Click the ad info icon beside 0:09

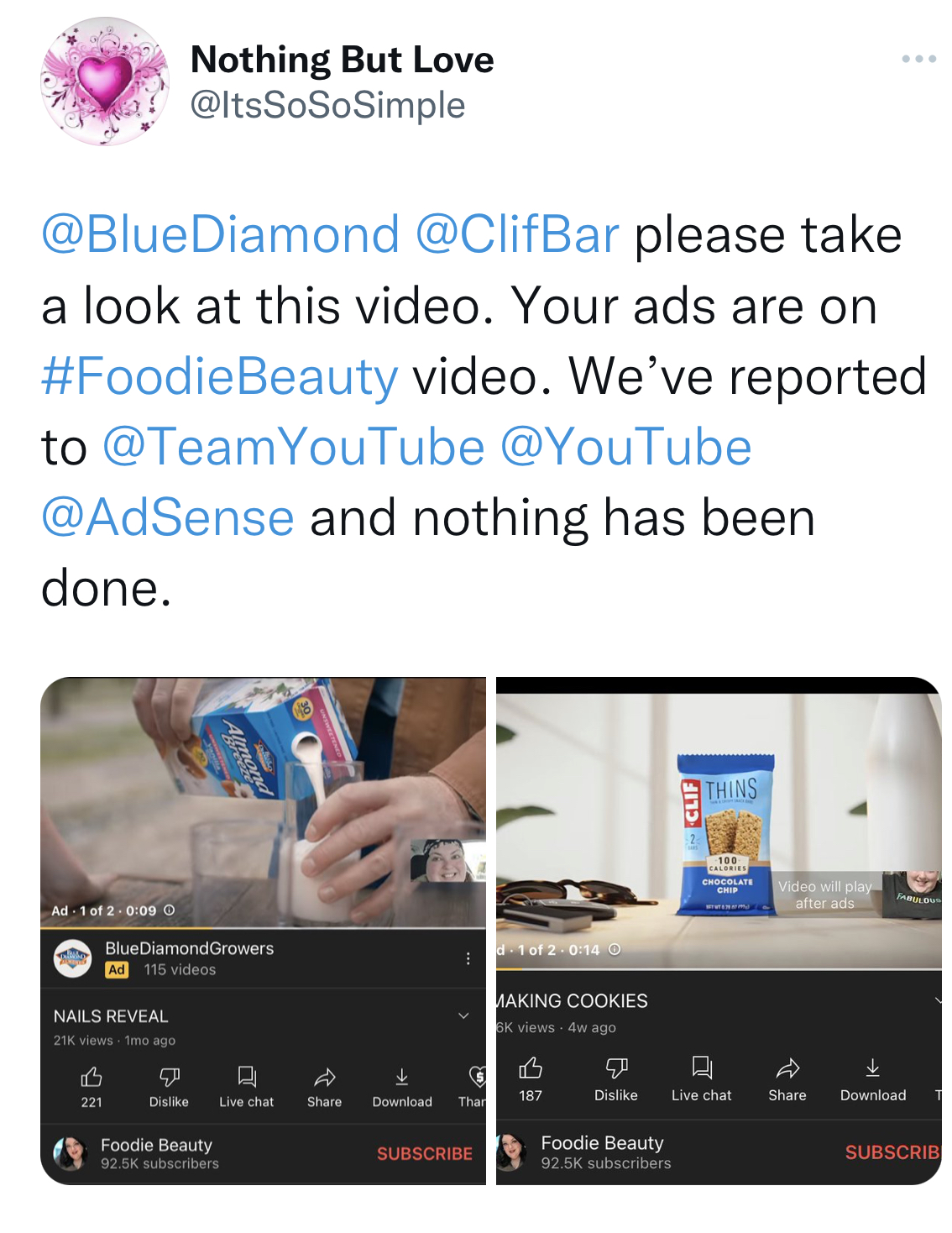pos(169,910)
